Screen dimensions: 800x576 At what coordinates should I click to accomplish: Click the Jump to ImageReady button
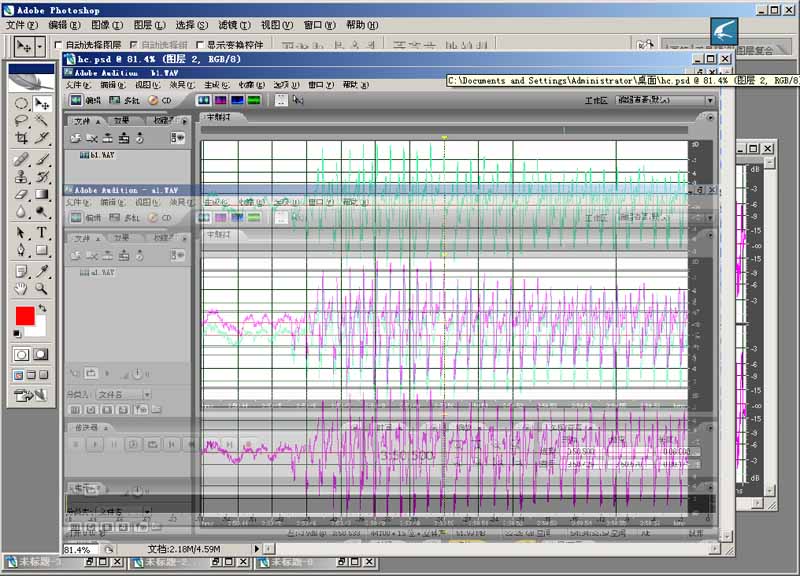pyautogui.click(x=31, y=395)
